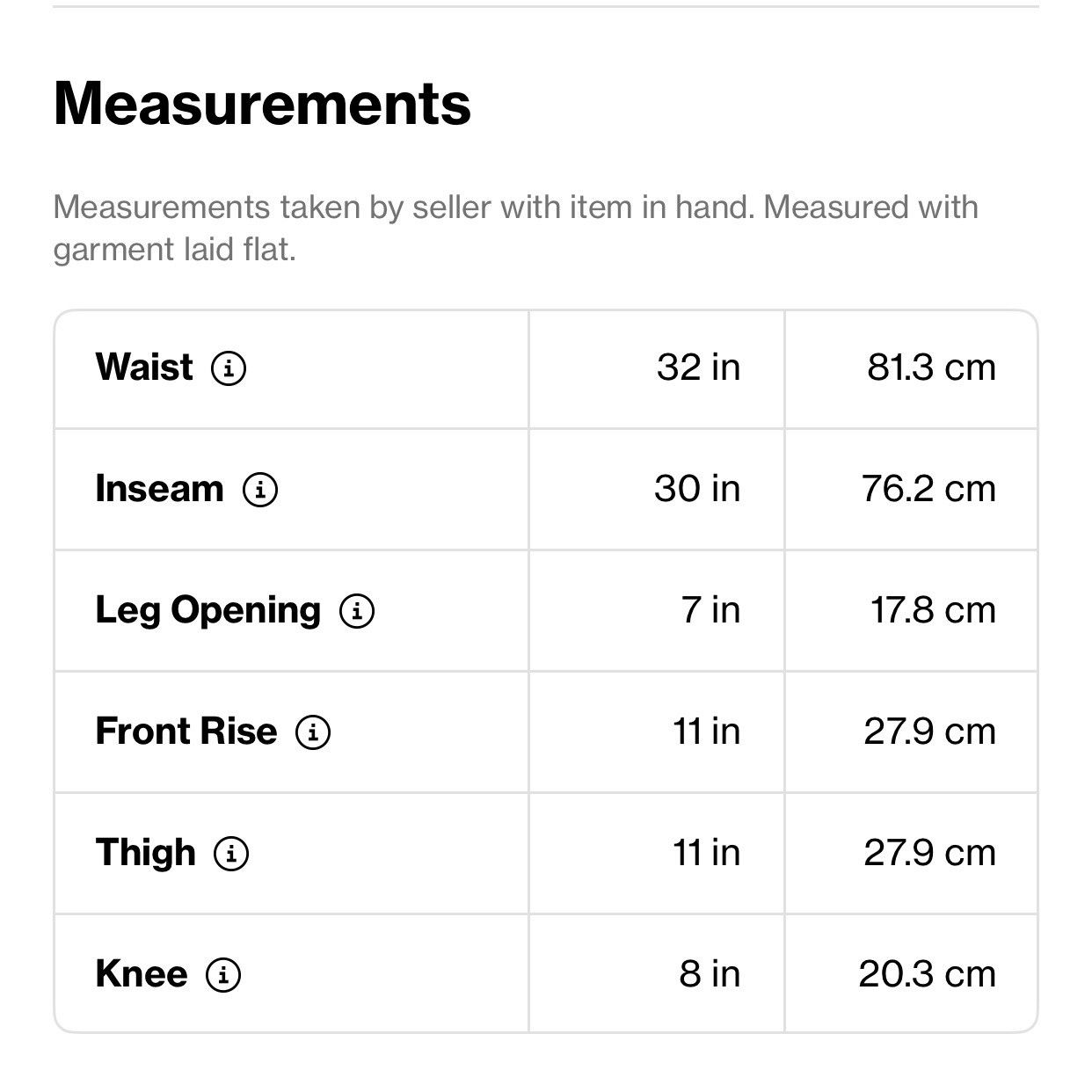Click the seller measurement description text

coord(516,228)
